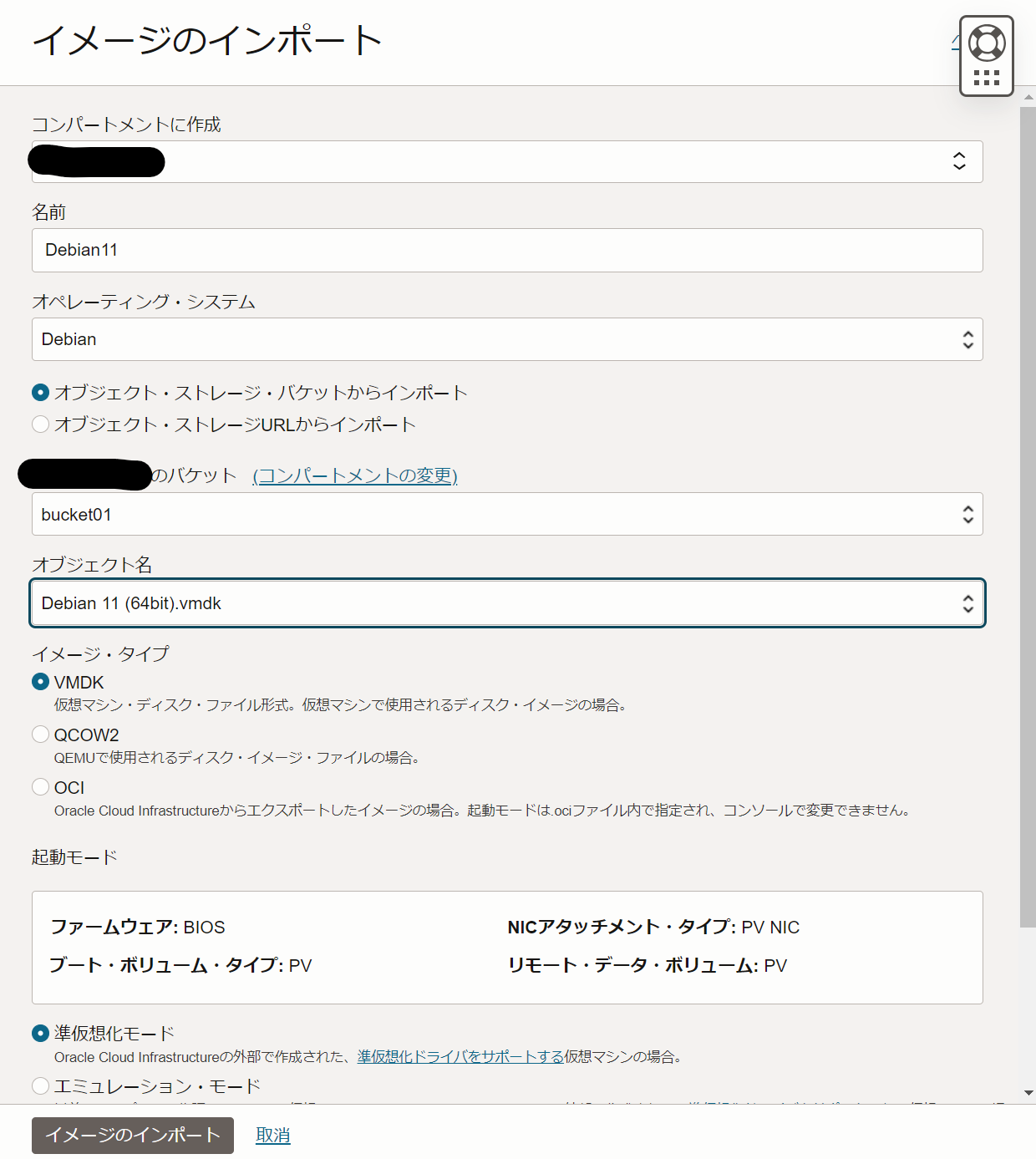Click the ファームウェア: BIOS text
Screen dimensions: 1036x1159
(138, 928)
